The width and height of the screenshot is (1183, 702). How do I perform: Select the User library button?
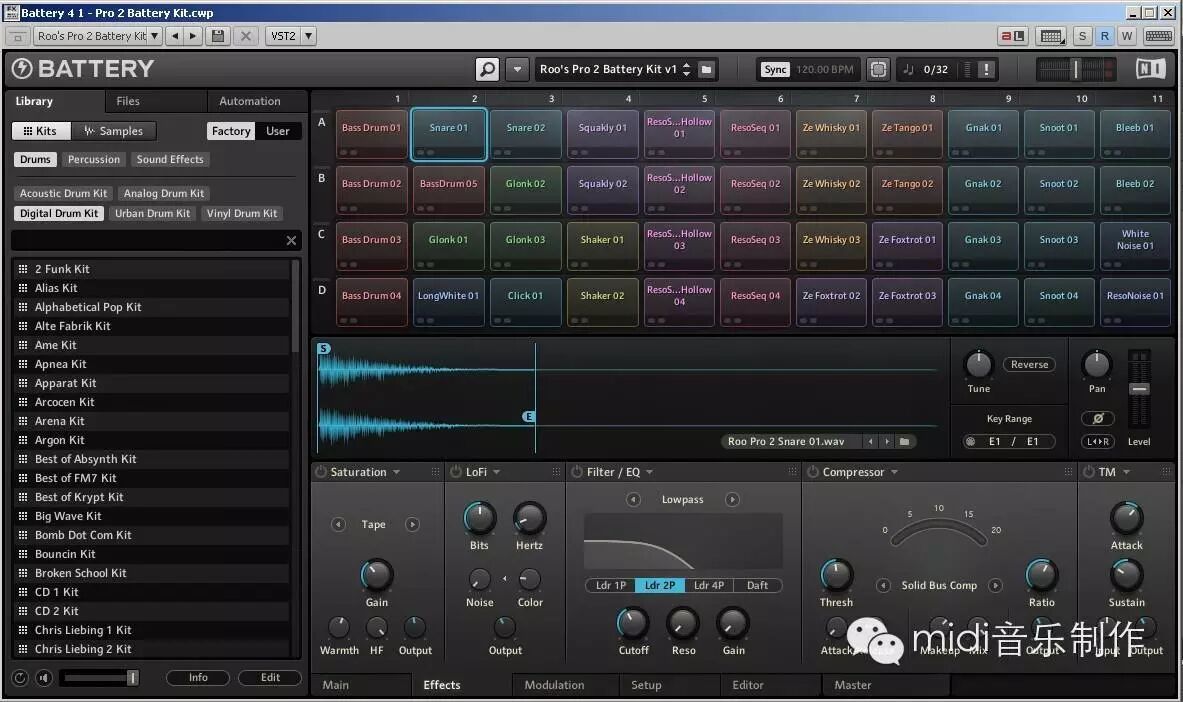[278, 131]
